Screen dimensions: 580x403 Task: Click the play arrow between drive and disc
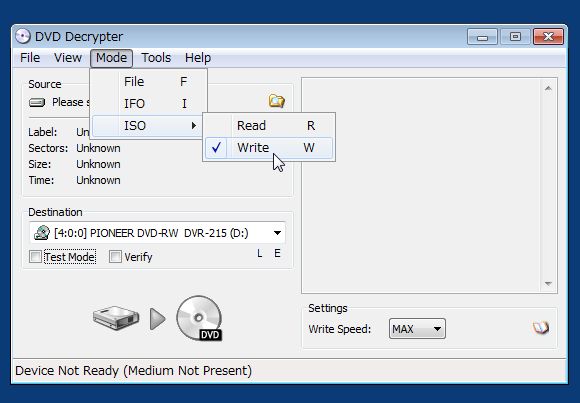point(158,319)
